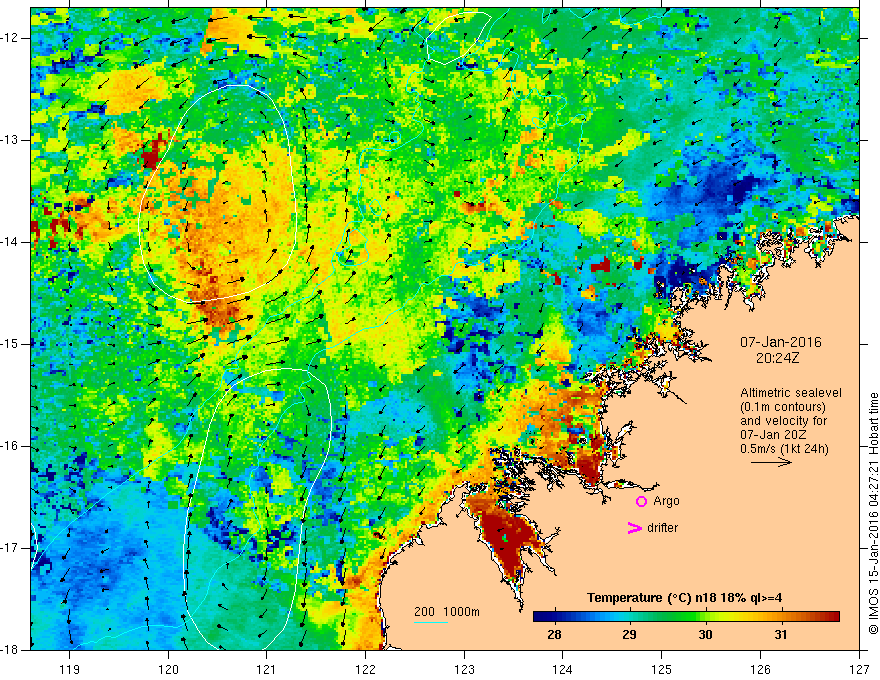880x680 pixels.
Task: Click the longitude axis label '126'
Action: click(760, 669)
